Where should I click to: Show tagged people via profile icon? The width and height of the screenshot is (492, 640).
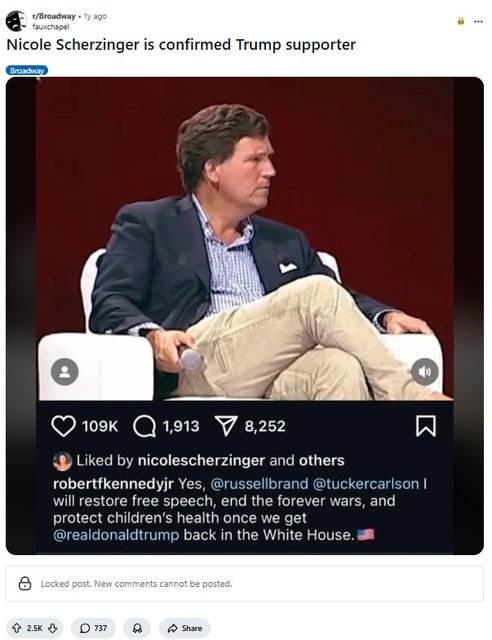coord(65,372)
